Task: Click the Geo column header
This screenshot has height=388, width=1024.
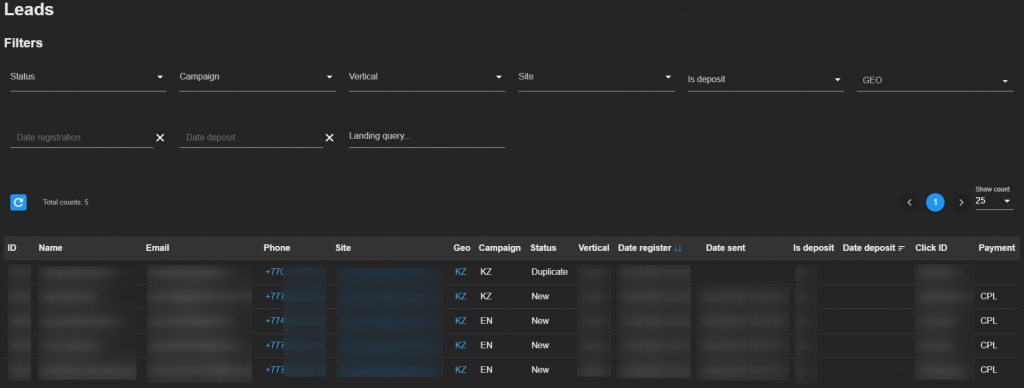Action: click(x=462, y=248)
